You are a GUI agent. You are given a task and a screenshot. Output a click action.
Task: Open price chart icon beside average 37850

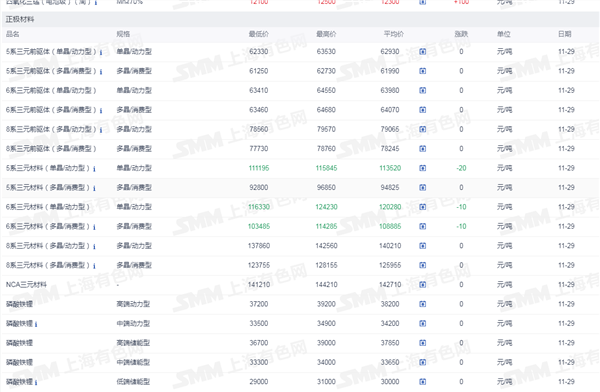click(422, 343)
